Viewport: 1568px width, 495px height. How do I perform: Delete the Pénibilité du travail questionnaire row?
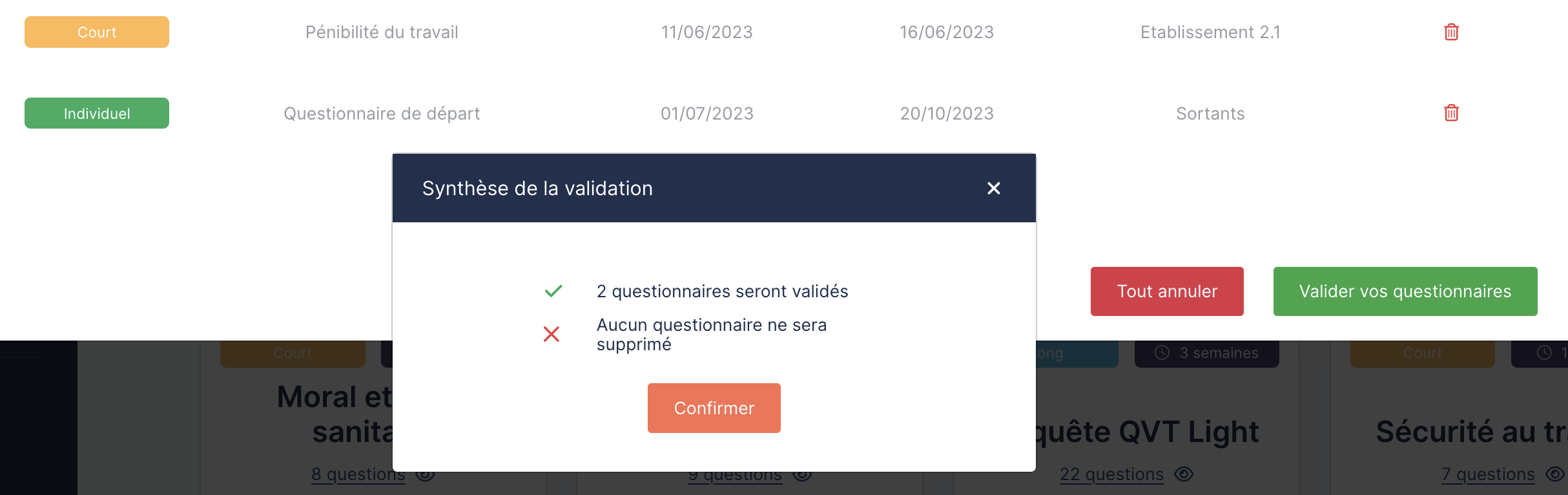point(1451,32)
